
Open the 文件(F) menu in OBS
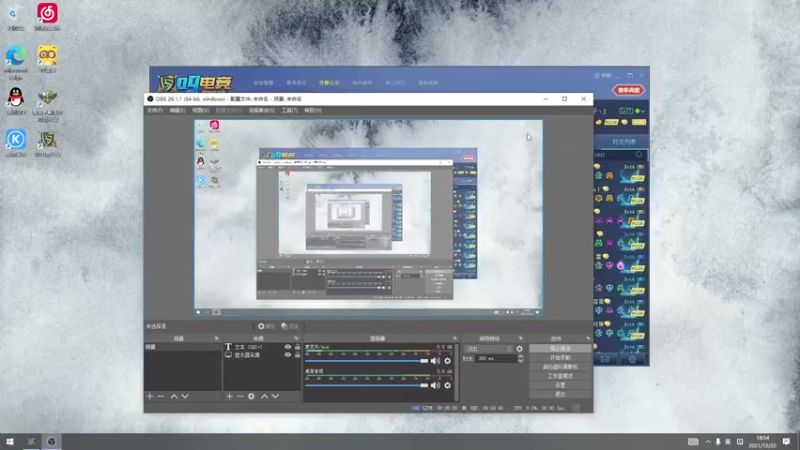[155, 110]
